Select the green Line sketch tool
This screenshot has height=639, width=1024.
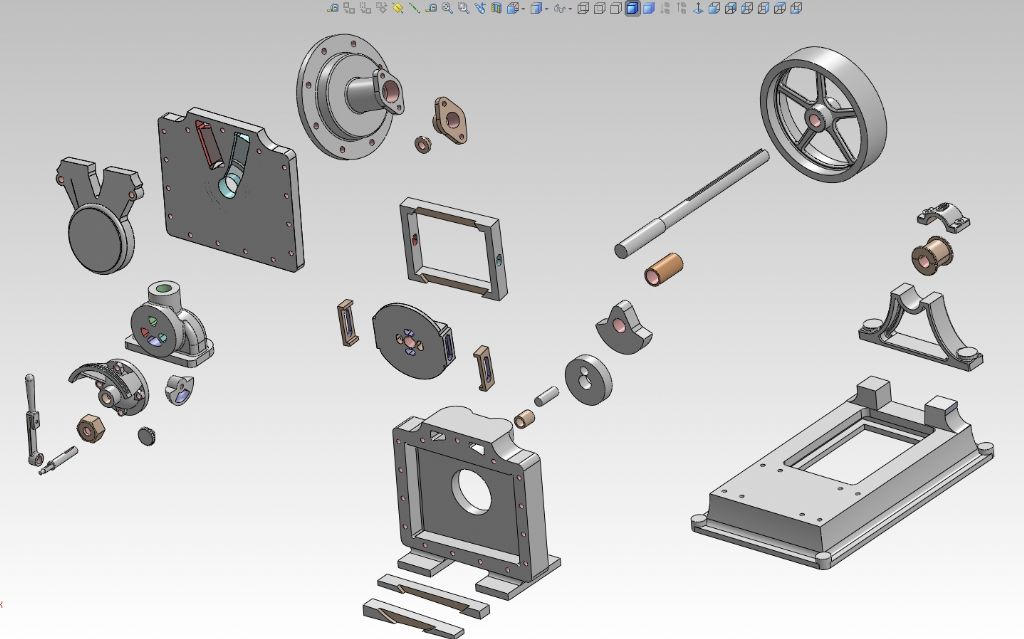pyautogui.click(x=414, y=8)
